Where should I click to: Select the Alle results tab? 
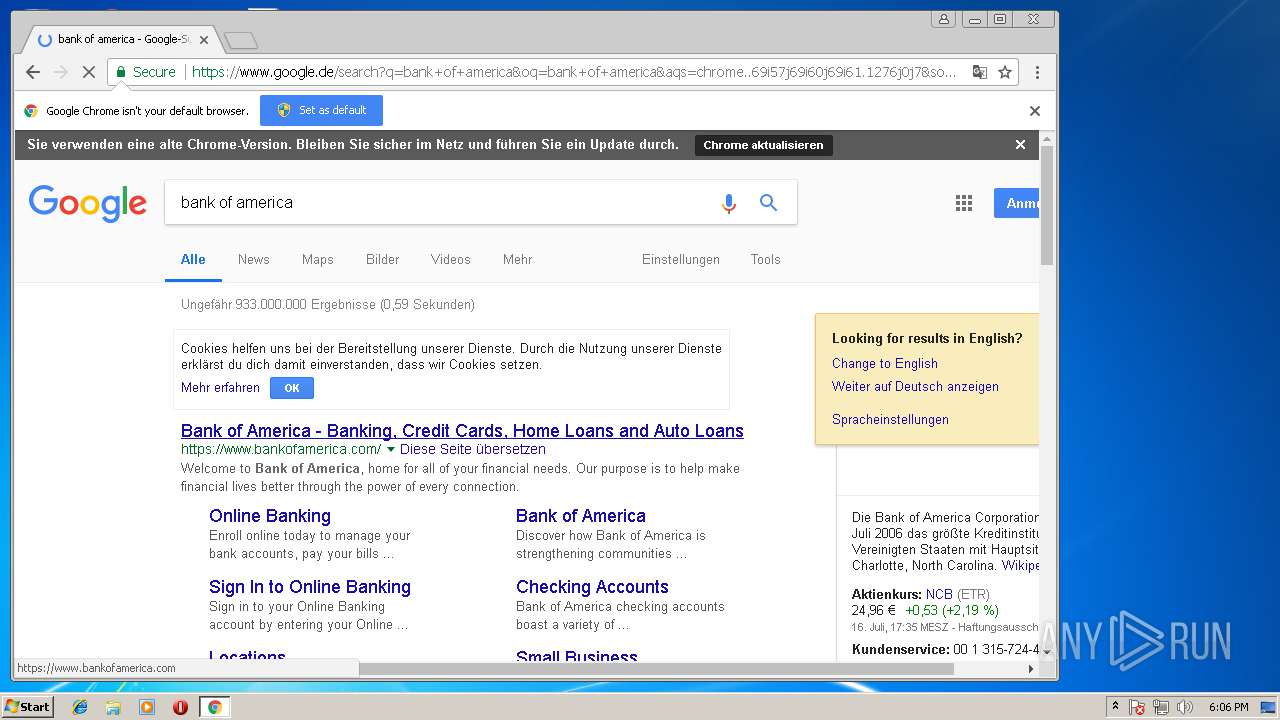coord(193,259)
